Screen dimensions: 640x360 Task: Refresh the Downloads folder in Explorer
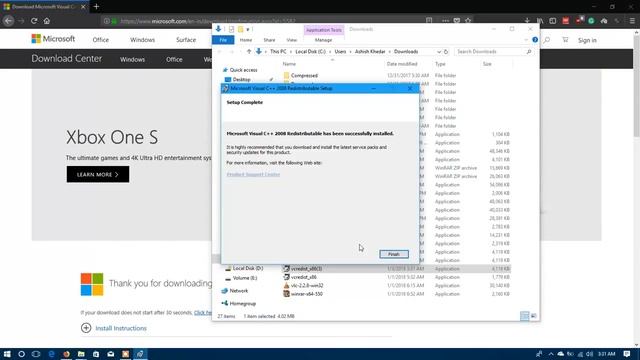[446, 52]
